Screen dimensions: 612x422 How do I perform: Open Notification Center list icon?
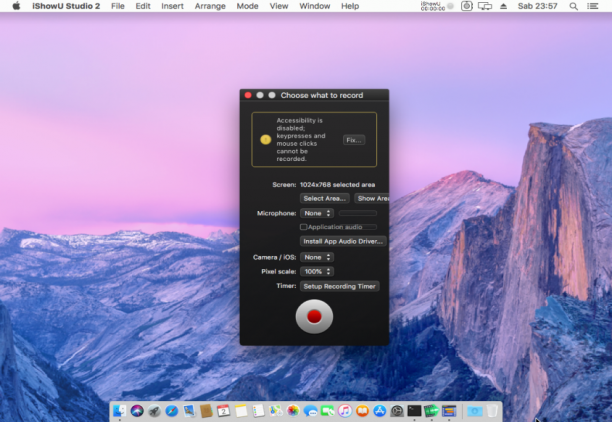(592, 6)
